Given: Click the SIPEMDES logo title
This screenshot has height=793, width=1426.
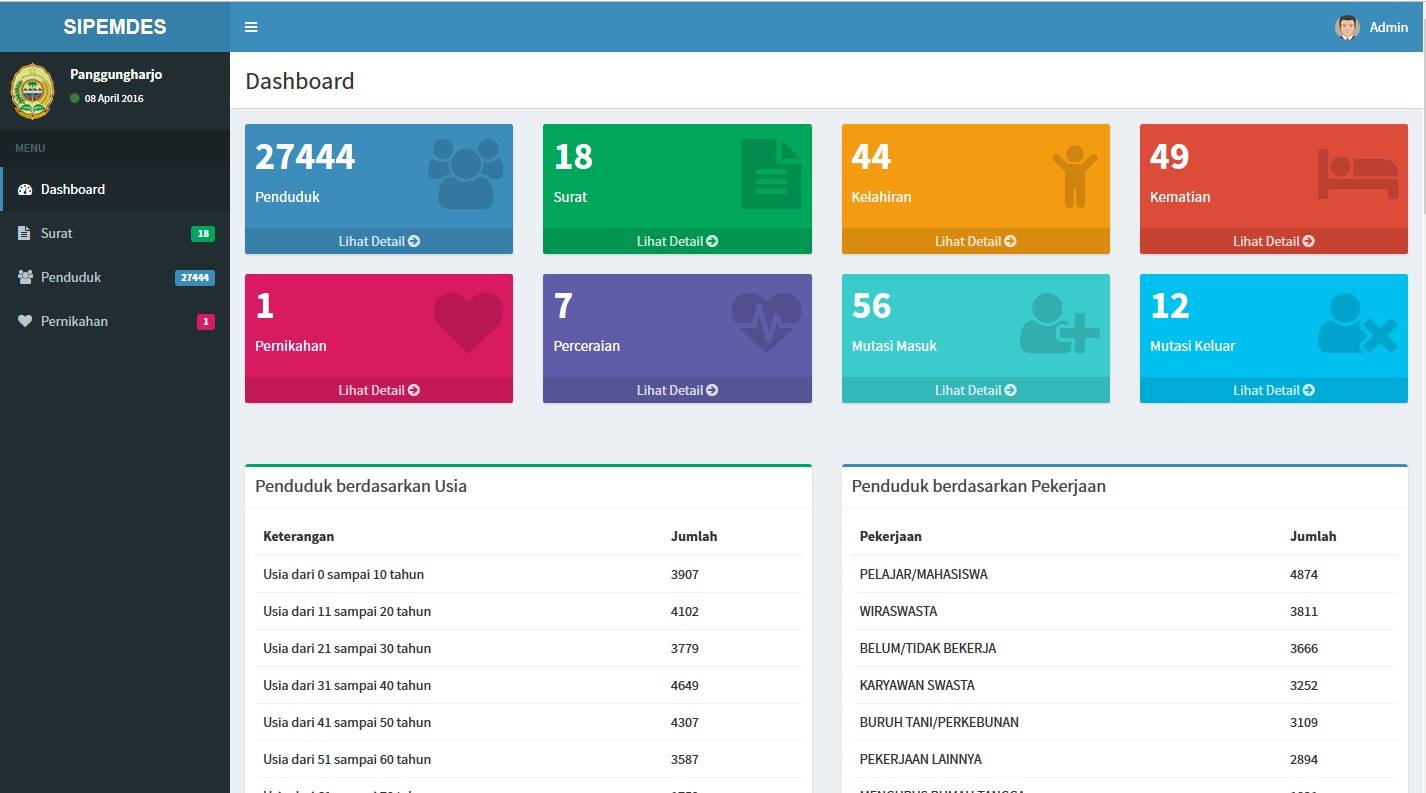Looking at the screenshot, I should tap(115, 27).
